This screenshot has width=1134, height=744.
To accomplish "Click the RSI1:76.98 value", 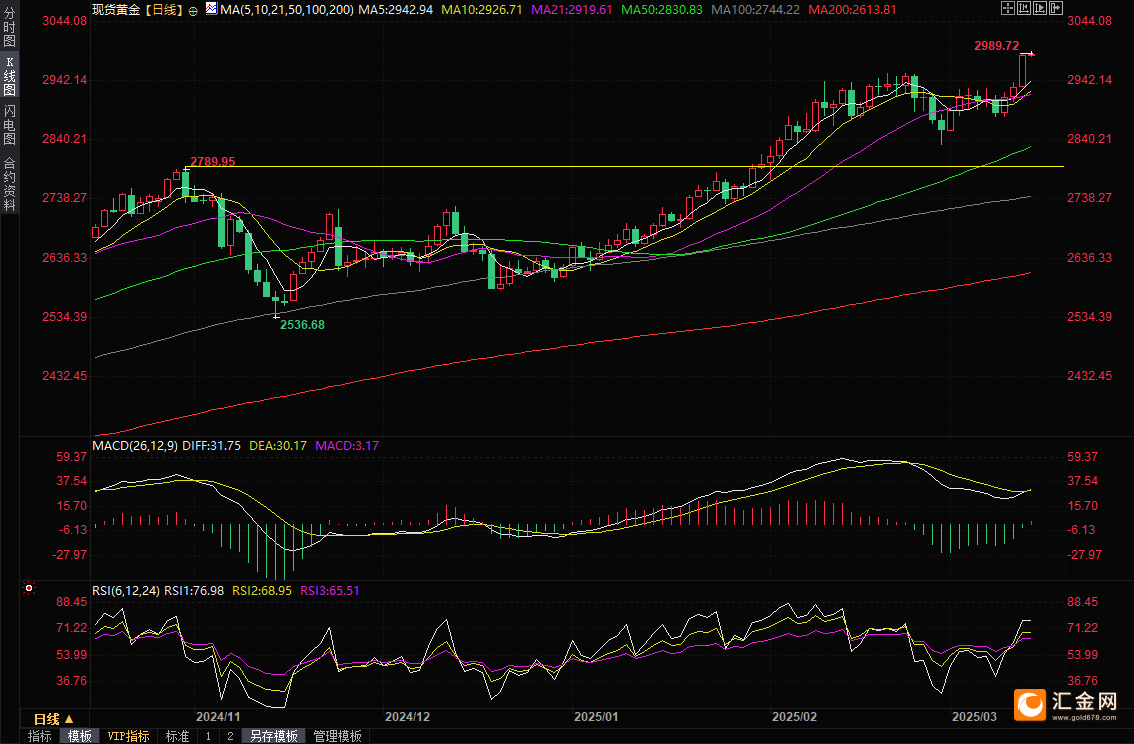I will pyautogui.click(x=194, y=591).
